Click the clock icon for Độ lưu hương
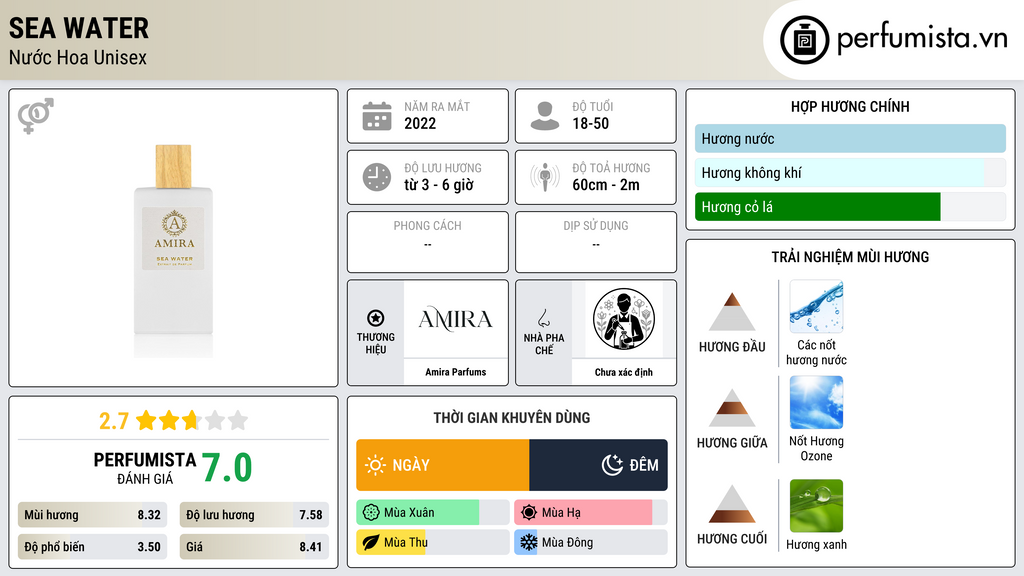Image resolution: width=1024 pixels, height=576 pixels. tap(377, 177)
